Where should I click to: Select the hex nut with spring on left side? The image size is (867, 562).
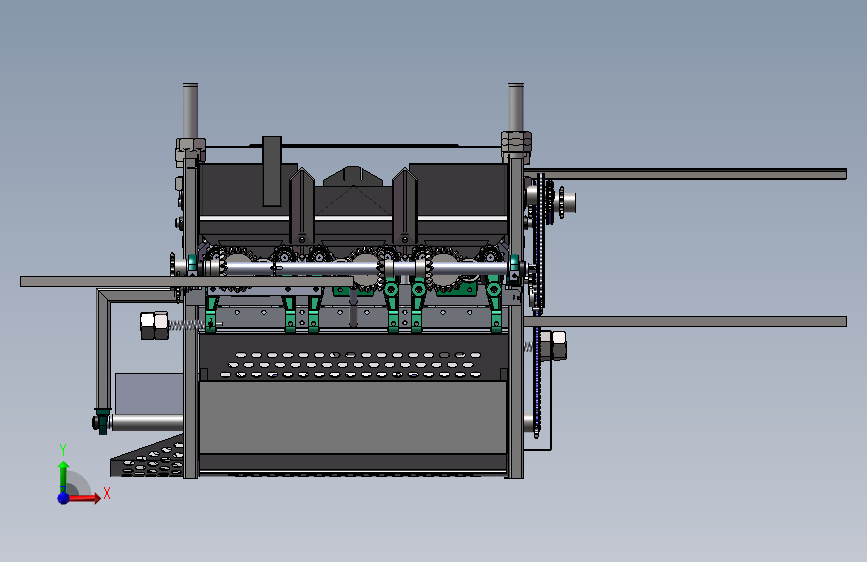[154, 326]
